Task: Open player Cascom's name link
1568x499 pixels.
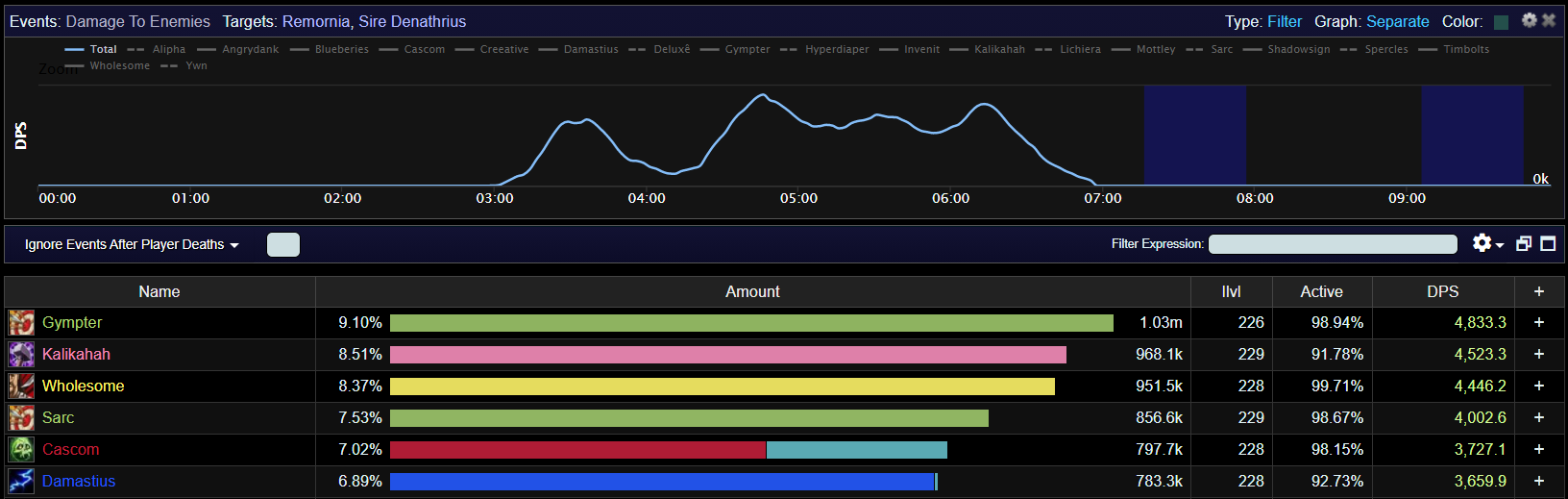Action: coord(70,450)
